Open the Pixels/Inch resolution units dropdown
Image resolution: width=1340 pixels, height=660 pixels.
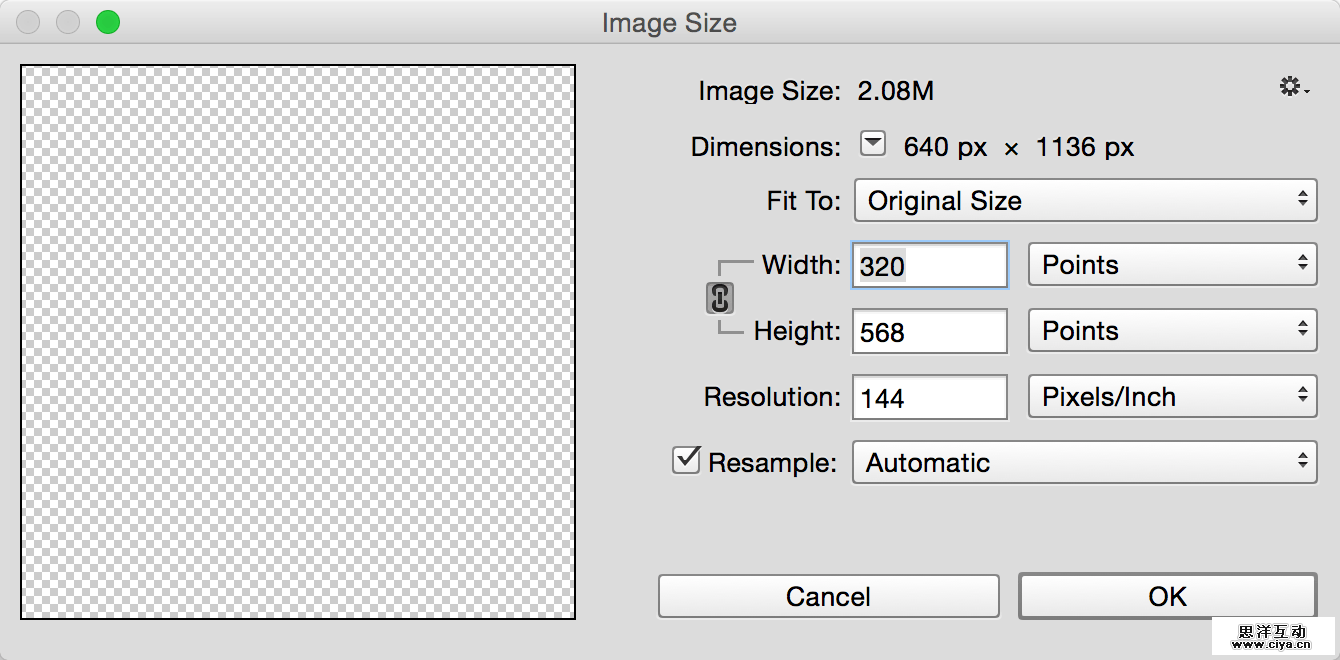click(1172, 397)
